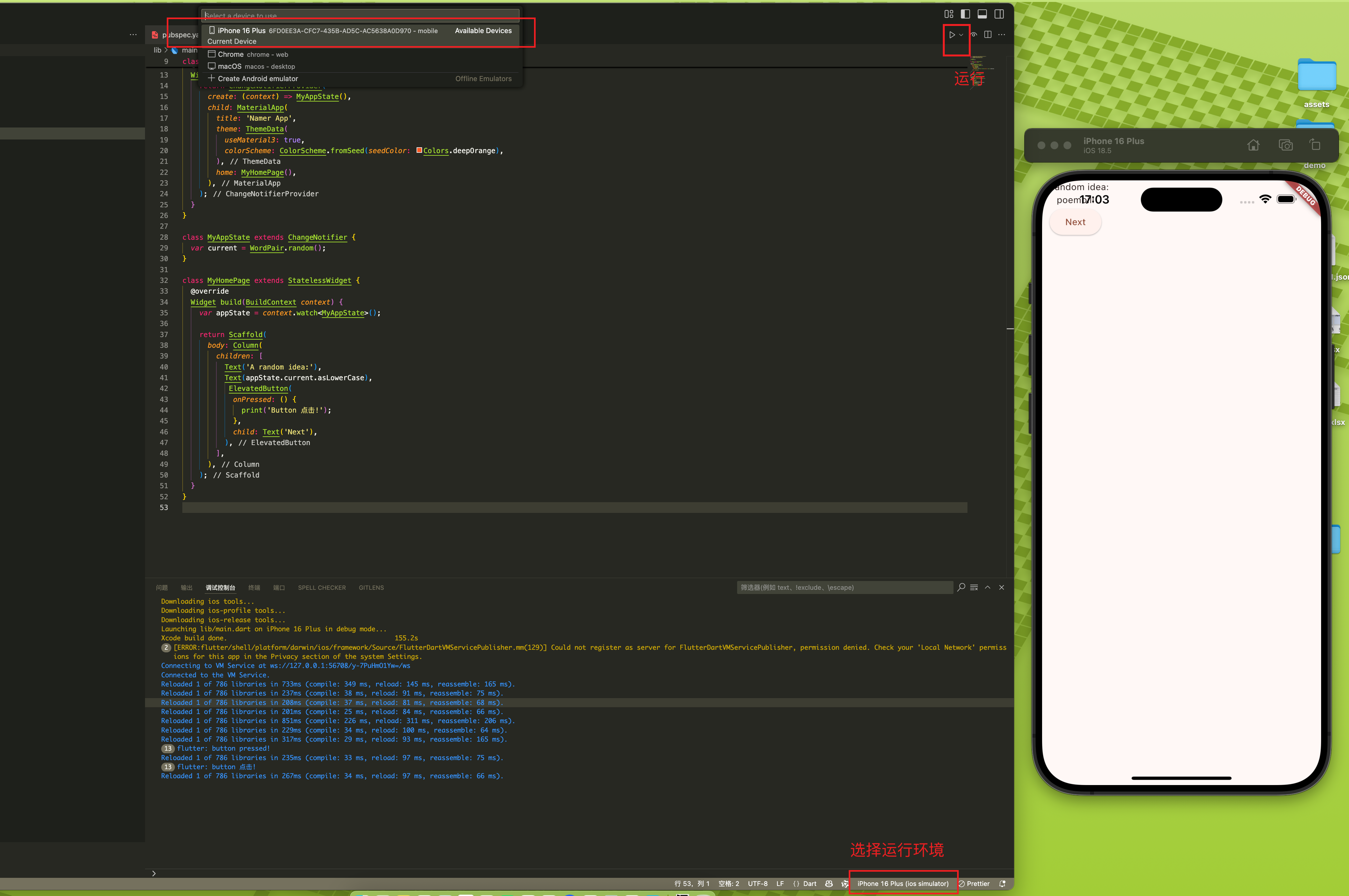Open the run options dropdown arrow
Screen dimensions: 1349x896
961,35
